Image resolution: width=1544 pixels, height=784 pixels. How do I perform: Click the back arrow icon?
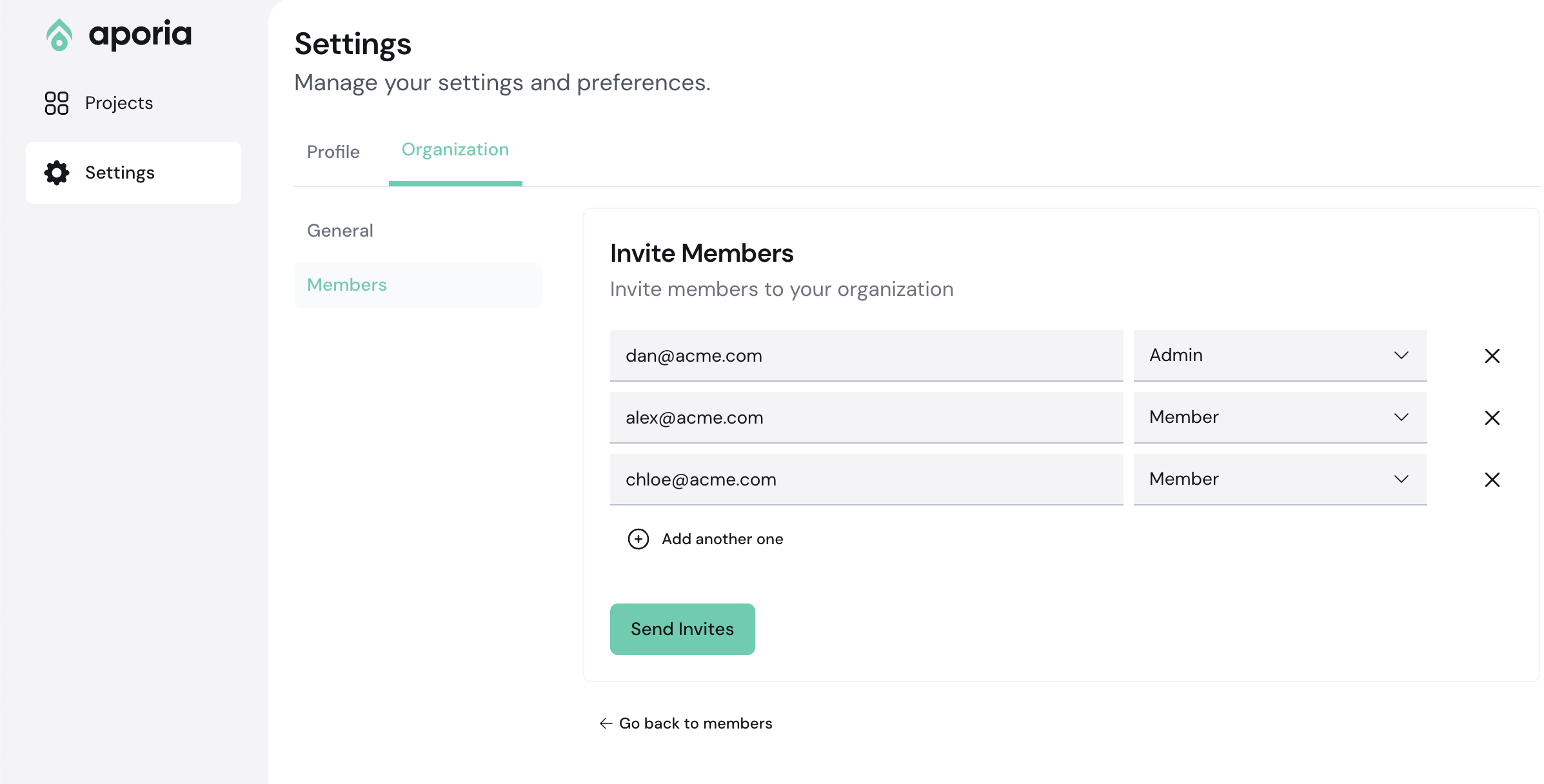(606, 723)
